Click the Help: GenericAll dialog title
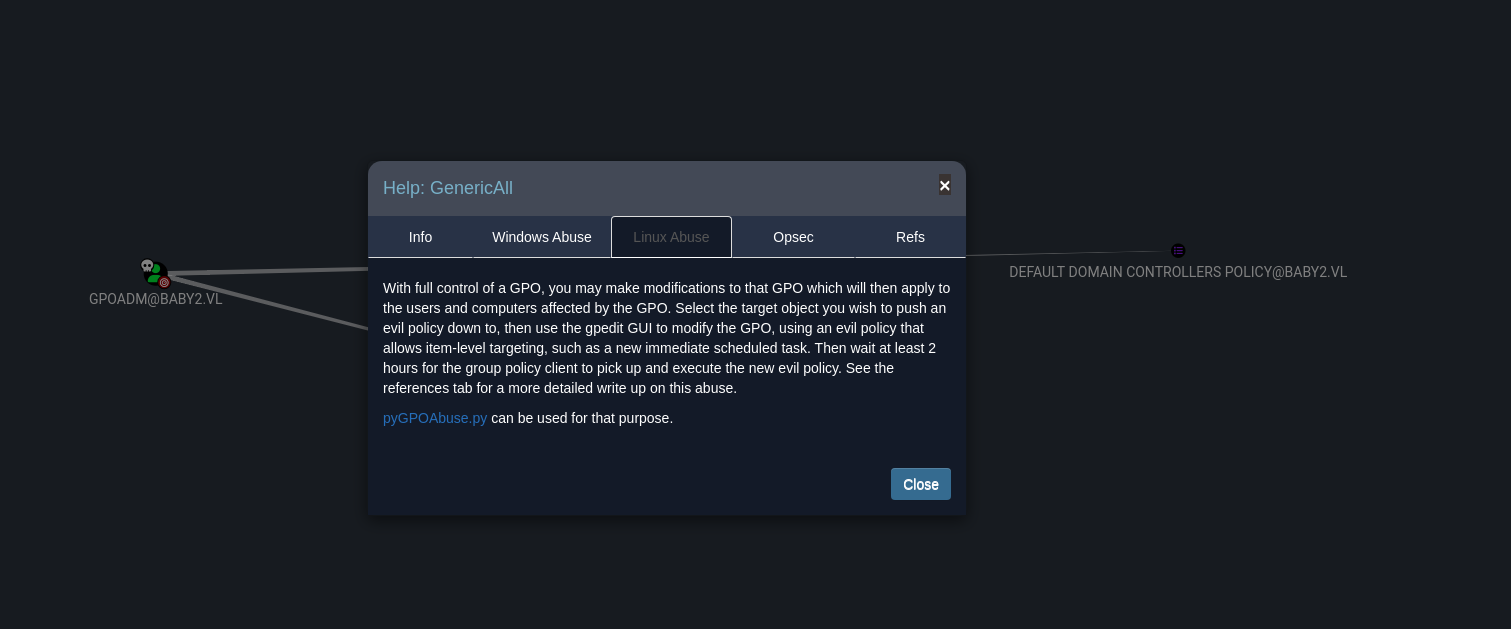Image resolution: width=1511 pixels, height=629 pixels. coord(448,188)
